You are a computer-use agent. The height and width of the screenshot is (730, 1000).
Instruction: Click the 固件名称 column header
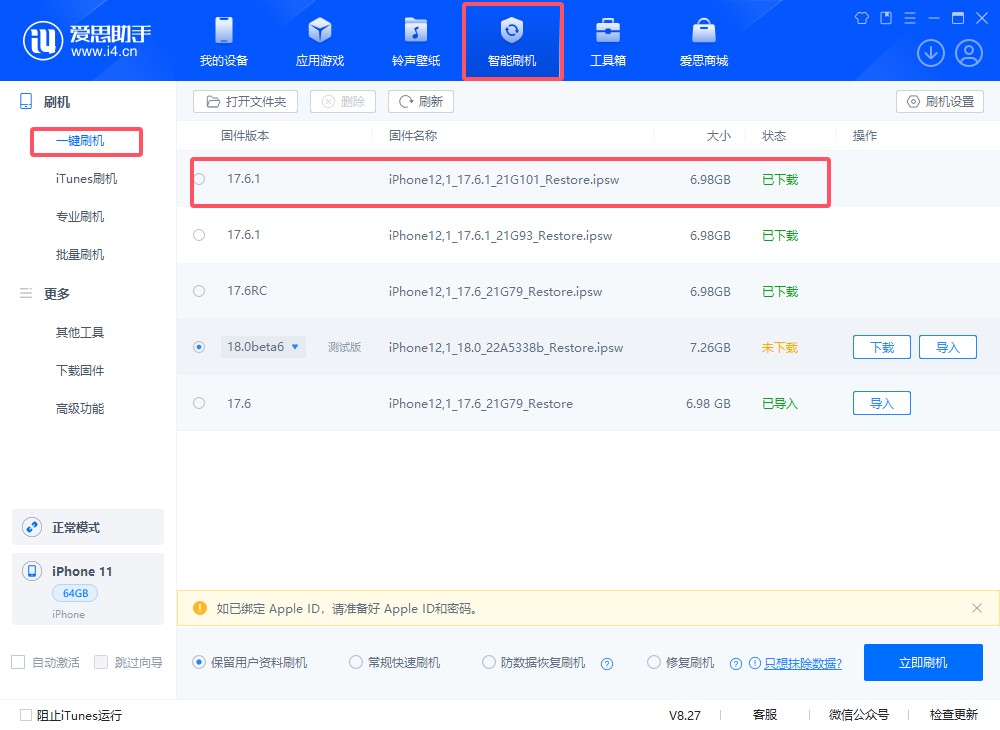click(x=413, y=136)
